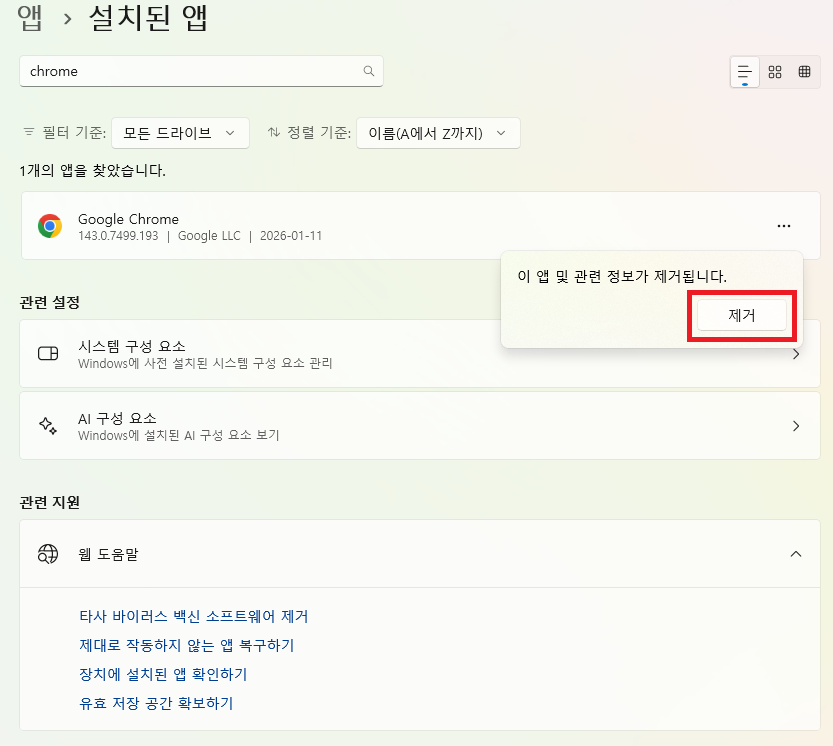The width and height of the screenshot is (833, 746).
Task: Open the 이름(A에서 Z까지) sort dropdown
Action: point(438,133)
